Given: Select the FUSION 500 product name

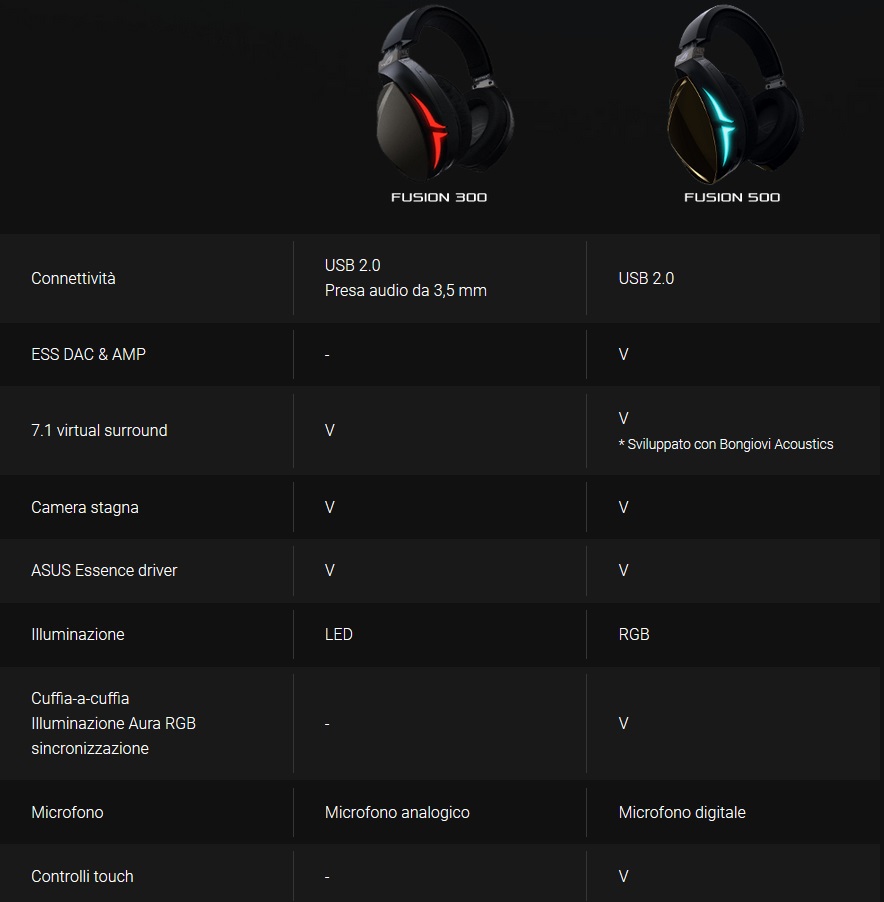Looking at the screenshot, I should tap(732, 197).
